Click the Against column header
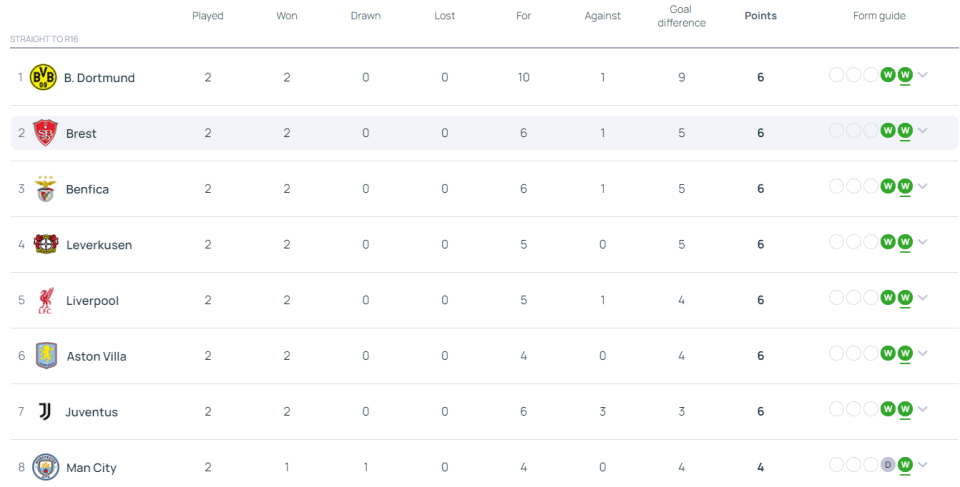 coord(602,16)
